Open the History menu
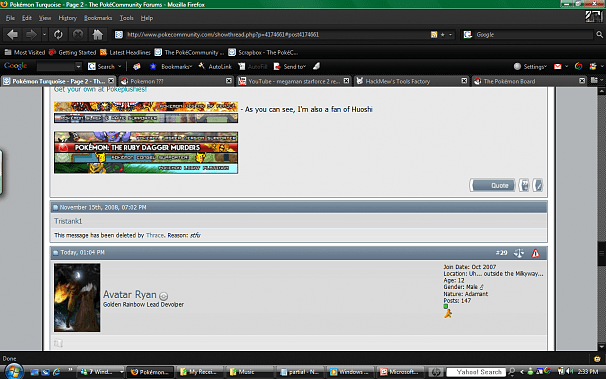 click(68, 18)
